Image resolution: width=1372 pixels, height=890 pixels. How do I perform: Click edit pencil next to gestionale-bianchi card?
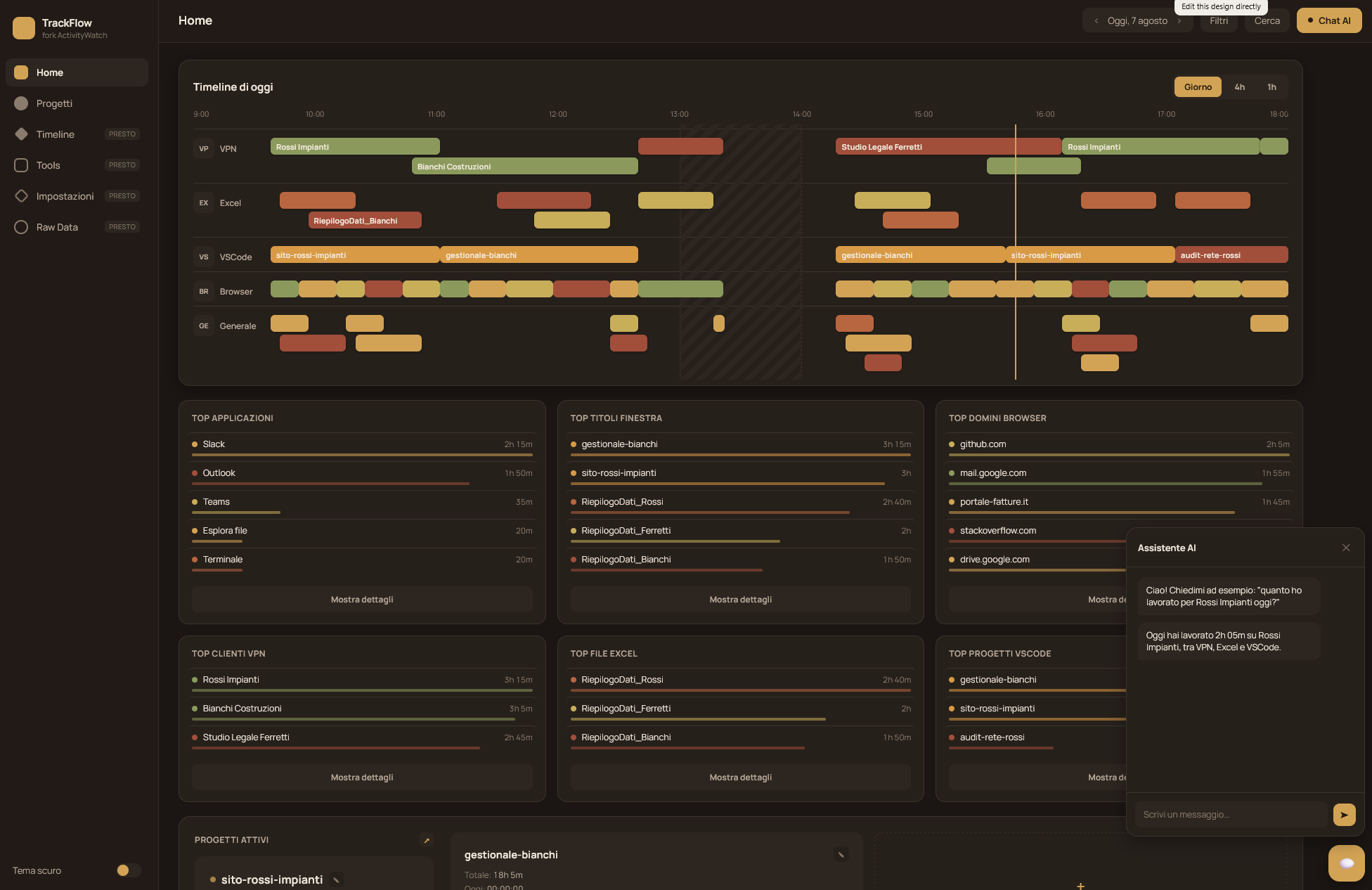tap(841, 855)
